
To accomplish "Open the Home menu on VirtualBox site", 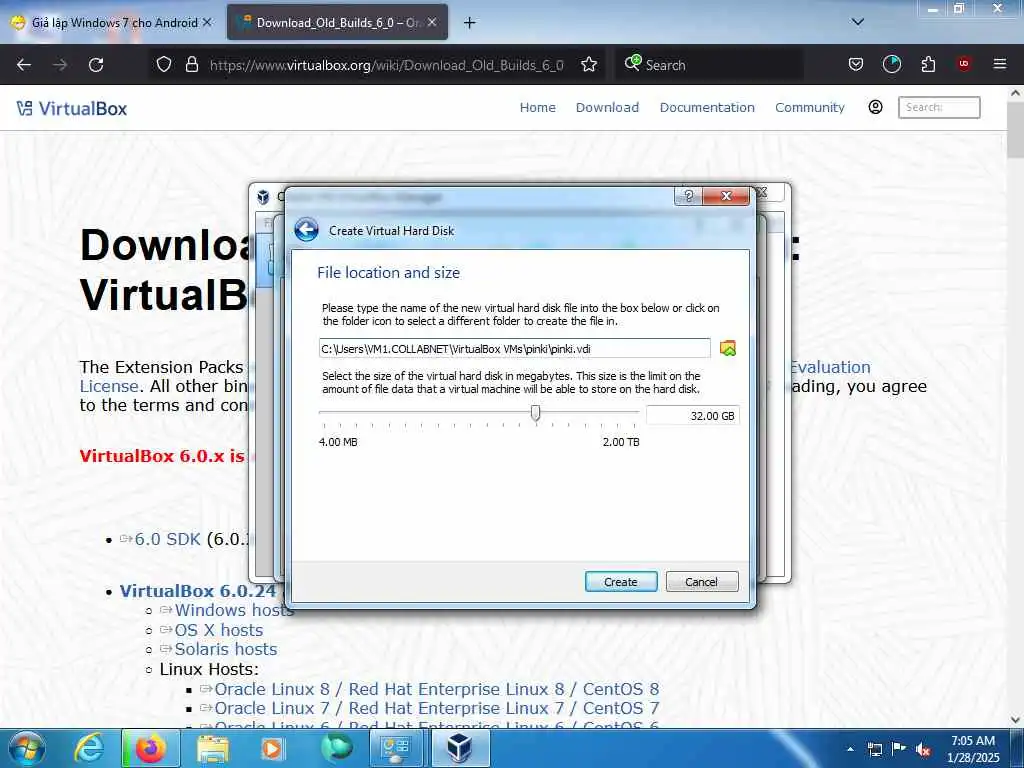I will 537,108.
